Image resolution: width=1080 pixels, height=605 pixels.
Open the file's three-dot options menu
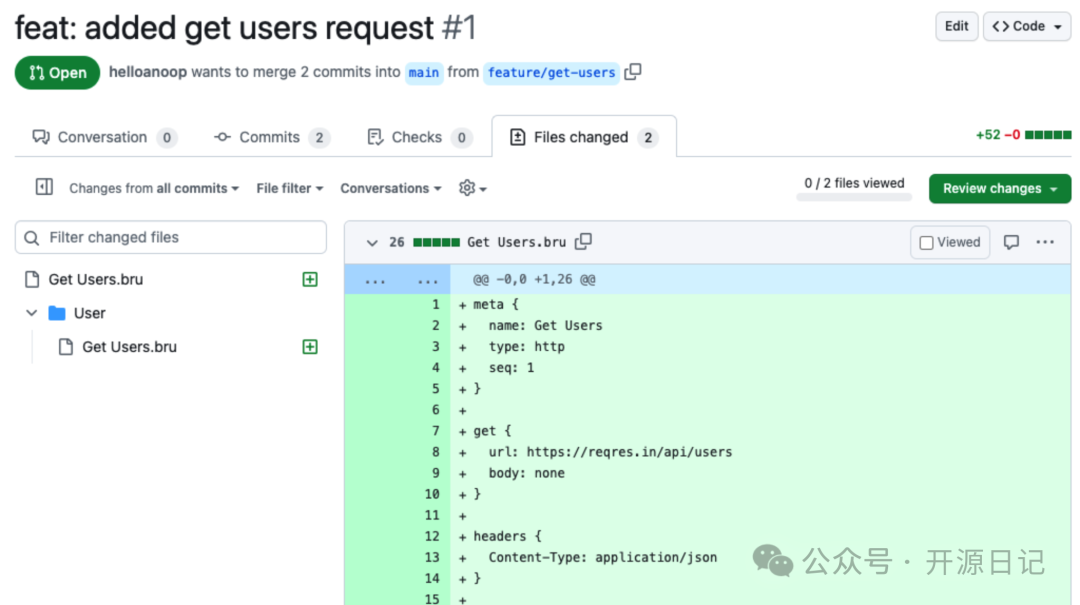pos(1045,242)
